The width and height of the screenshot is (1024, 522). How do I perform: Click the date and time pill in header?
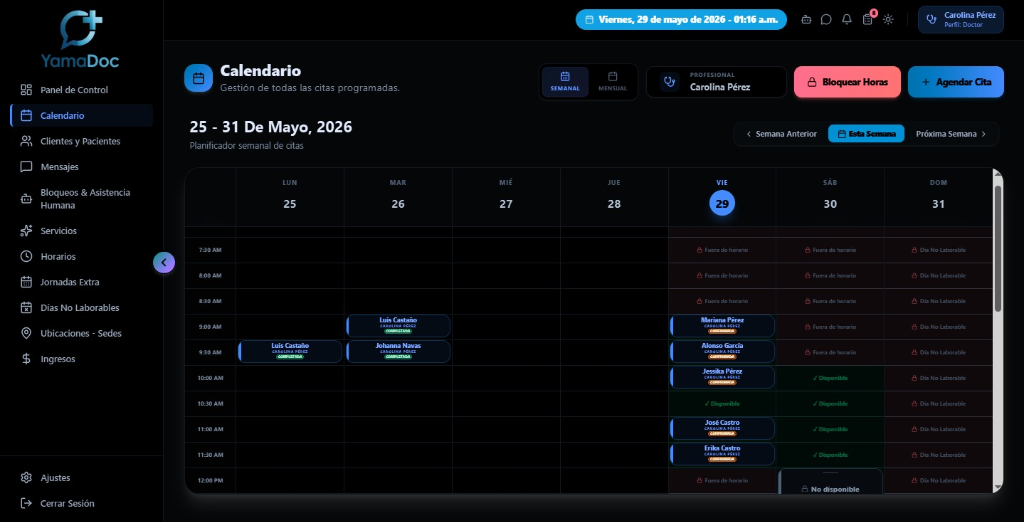point(681,20)
